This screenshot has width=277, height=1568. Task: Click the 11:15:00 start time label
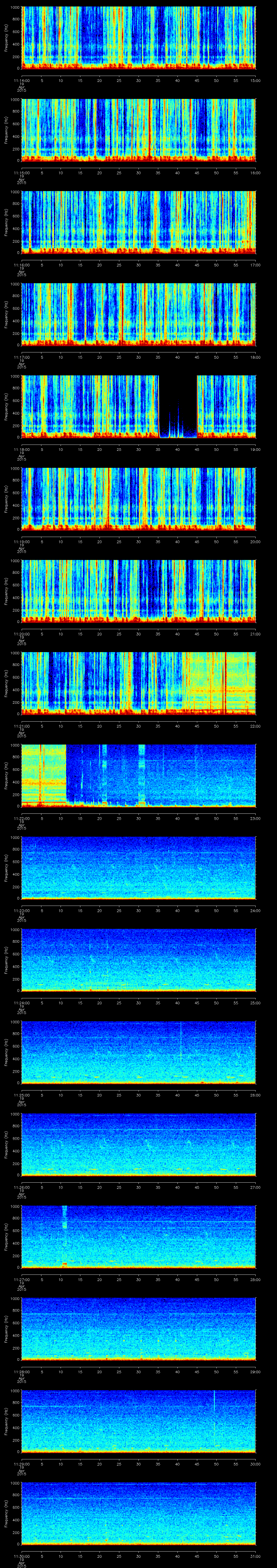21,173
